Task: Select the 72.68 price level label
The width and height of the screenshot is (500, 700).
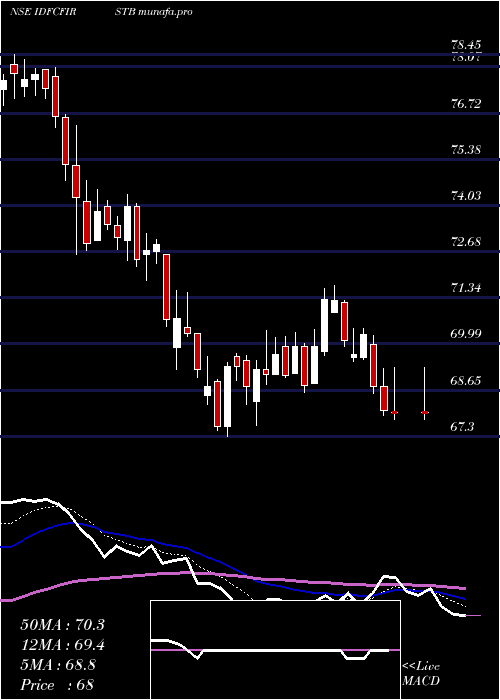Action: pos(466,242)
